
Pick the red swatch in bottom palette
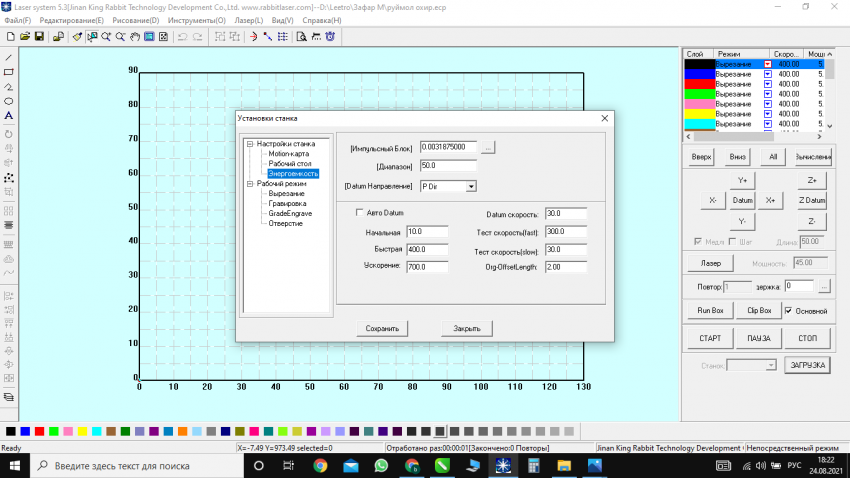pos(39,432)
